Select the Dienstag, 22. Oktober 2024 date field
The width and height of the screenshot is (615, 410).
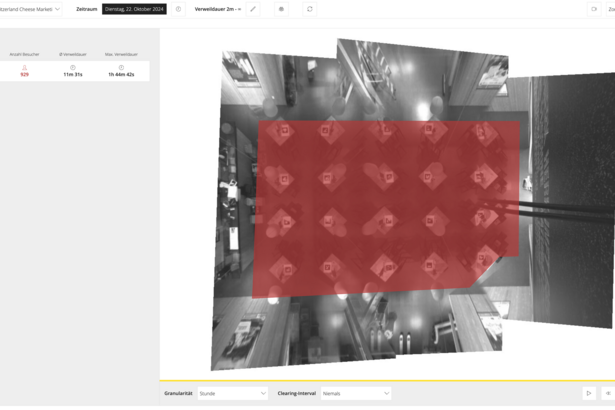click(x=134, y=9)
